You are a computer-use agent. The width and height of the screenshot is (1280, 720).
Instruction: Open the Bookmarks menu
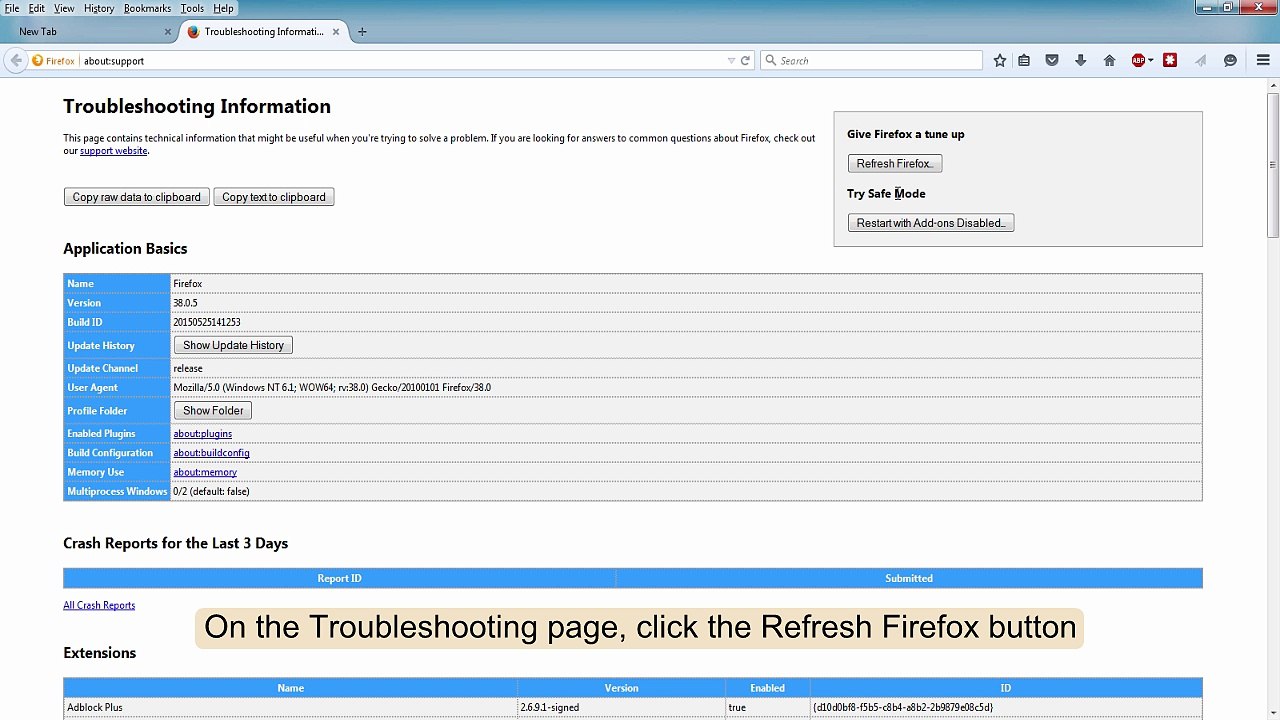pos(147,8)
